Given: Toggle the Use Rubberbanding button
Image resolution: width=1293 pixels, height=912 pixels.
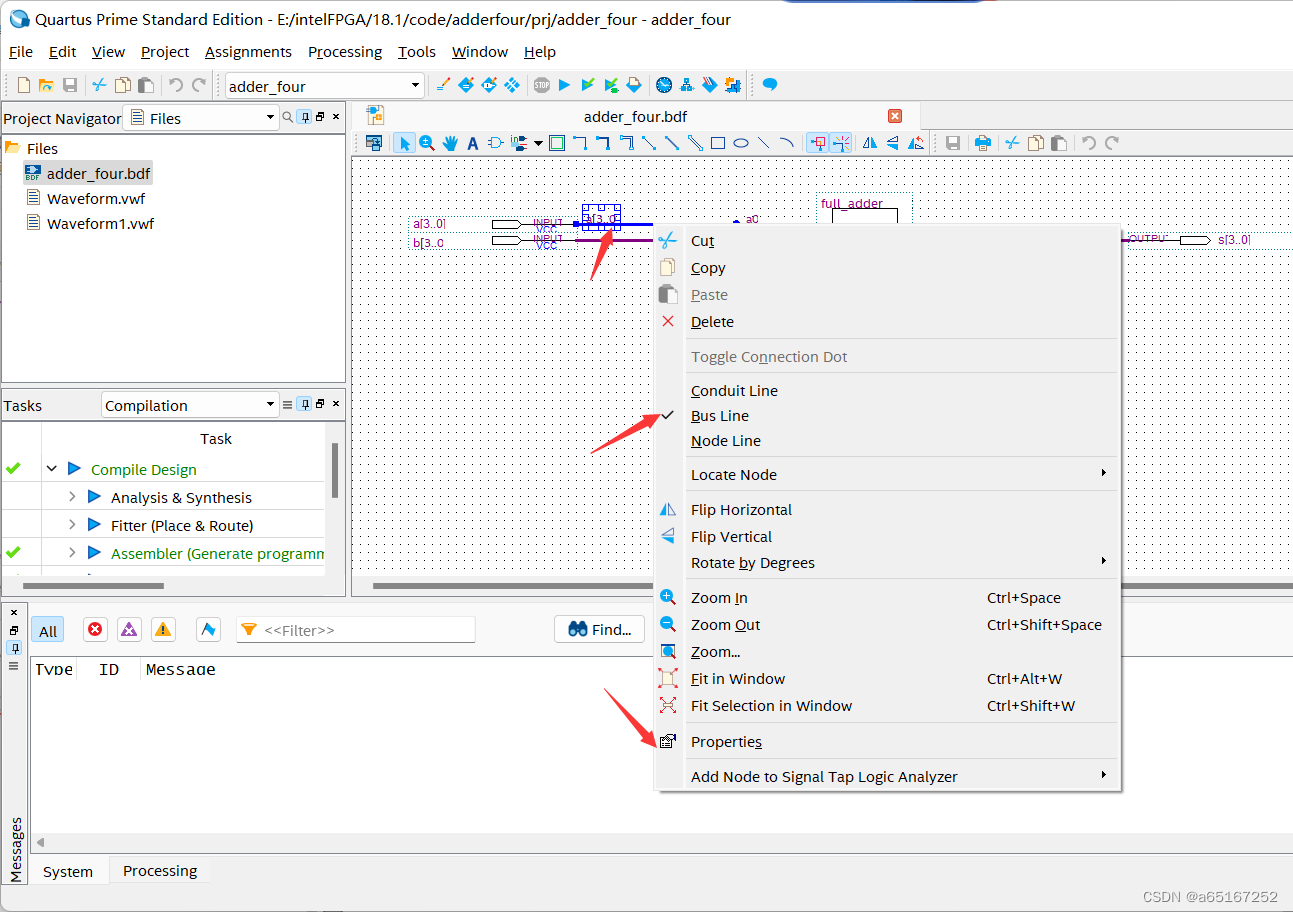Looking at the screenshot, I should [817, 143].
